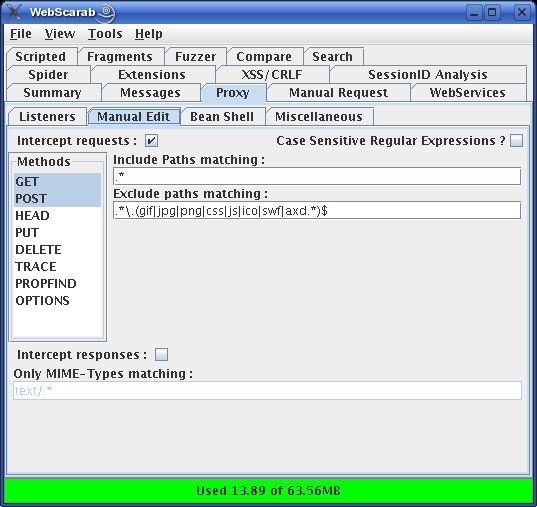
Task: Enable the Intercept responses checkbox
Action: point(161,355)
